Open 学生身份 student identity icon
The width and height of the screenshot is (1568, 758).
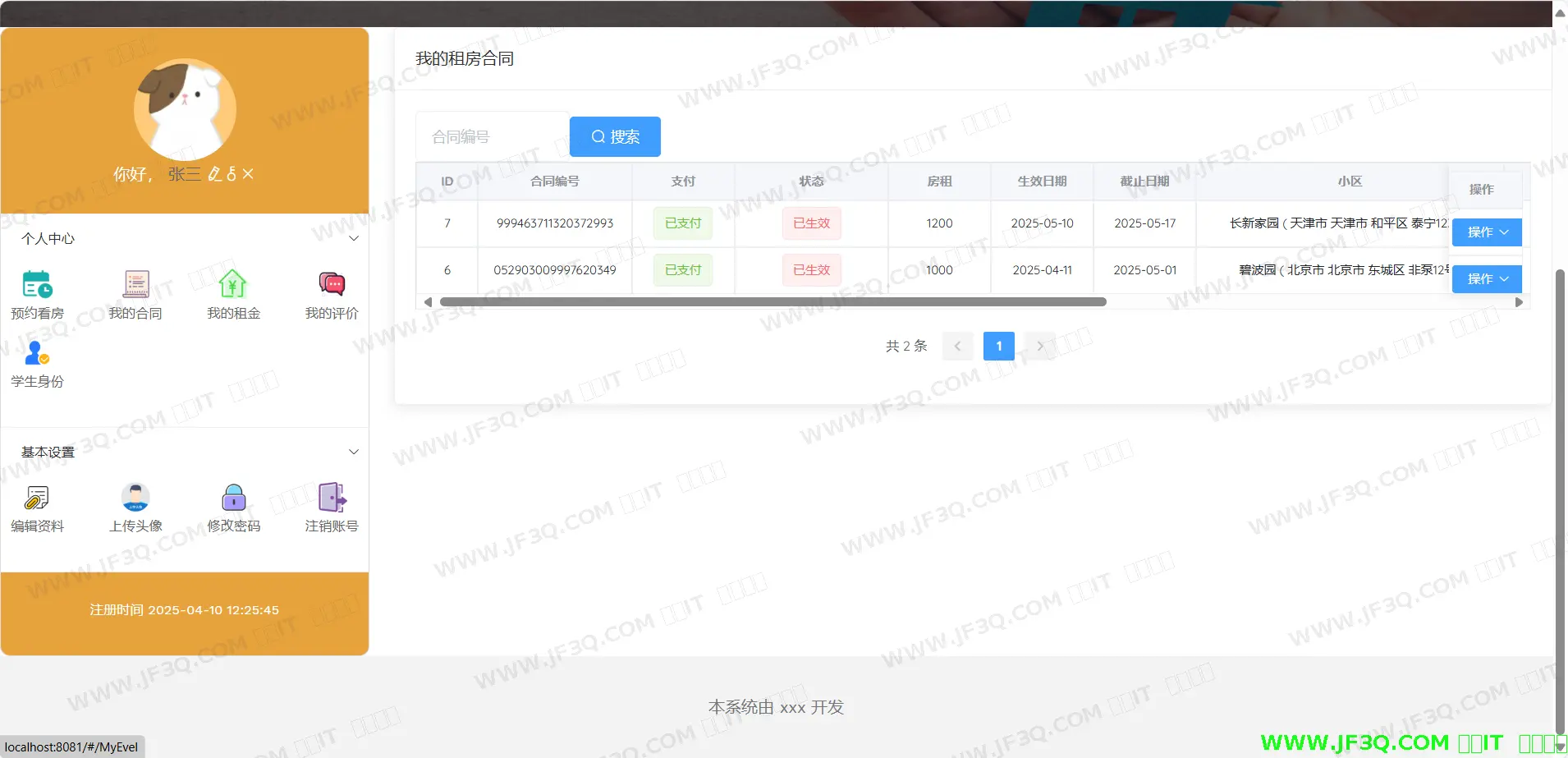pyautogui.click(x=37, y=353)
